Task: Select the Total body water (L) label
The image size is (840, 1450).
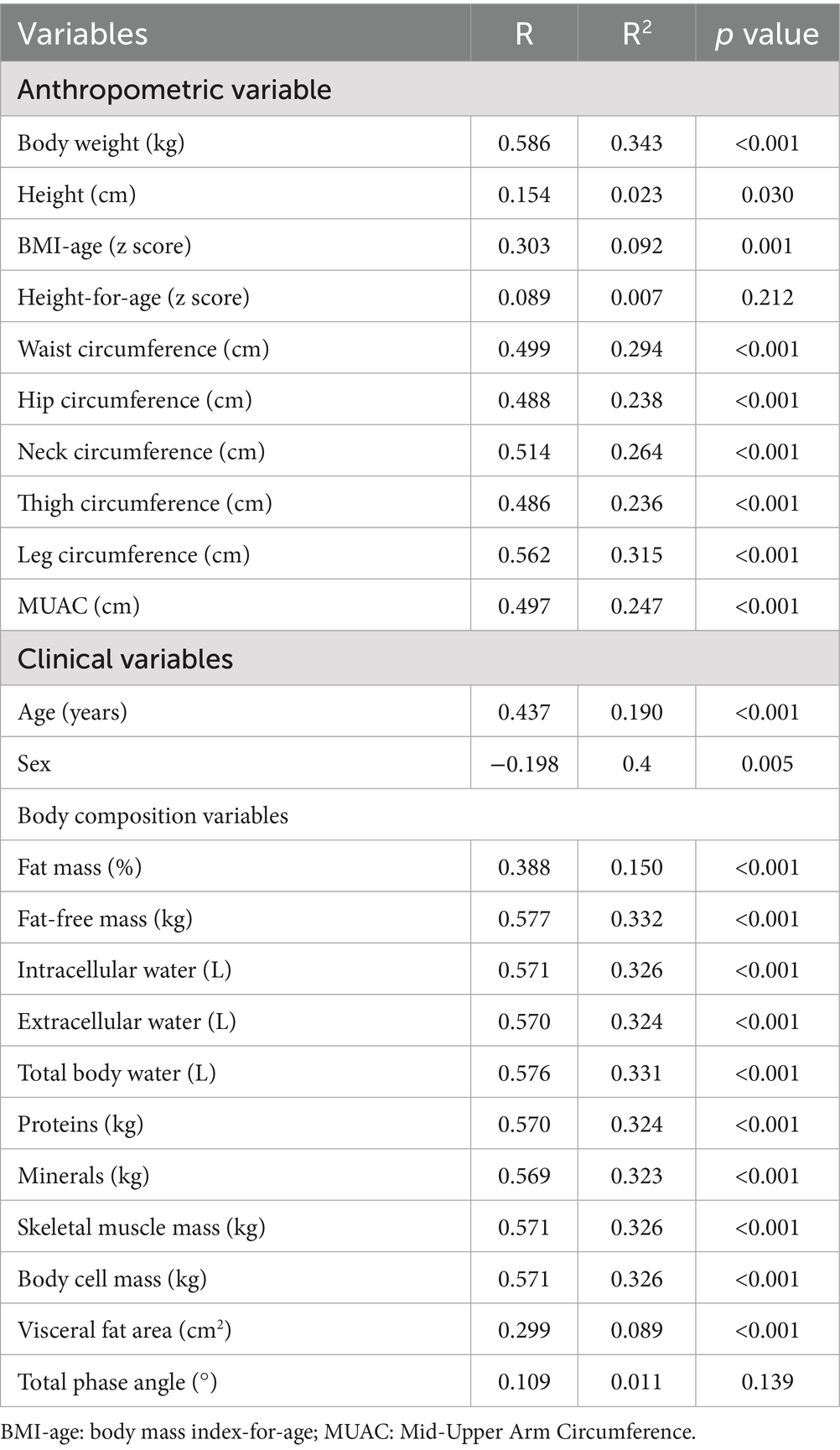Action: (117, 1073)
